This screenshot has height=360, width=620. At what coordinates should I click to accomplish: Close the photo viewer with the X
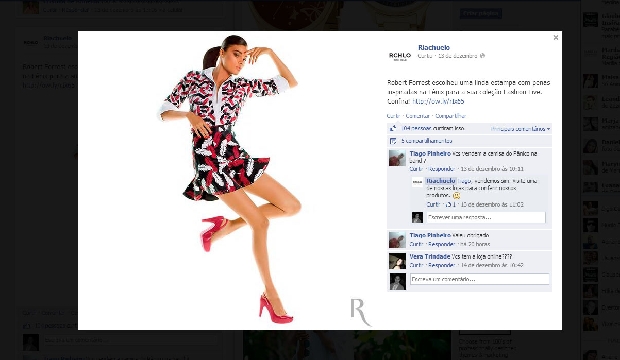556,38
